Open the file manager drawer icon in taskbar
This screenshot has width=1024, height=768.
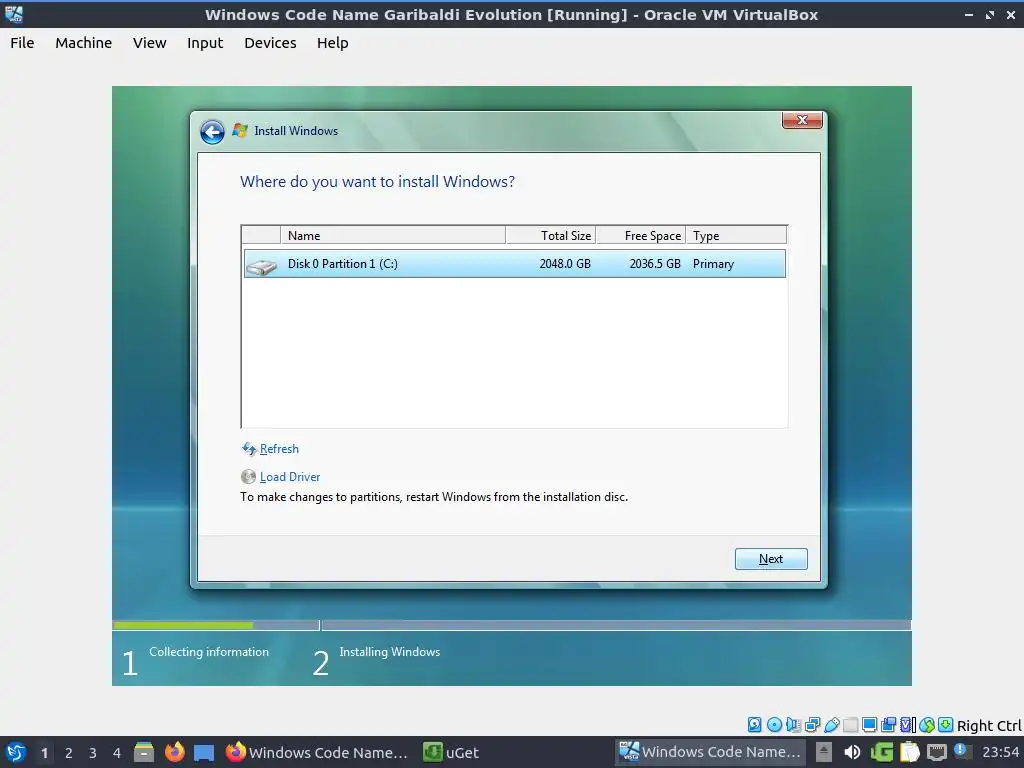[x=144, y=752]
